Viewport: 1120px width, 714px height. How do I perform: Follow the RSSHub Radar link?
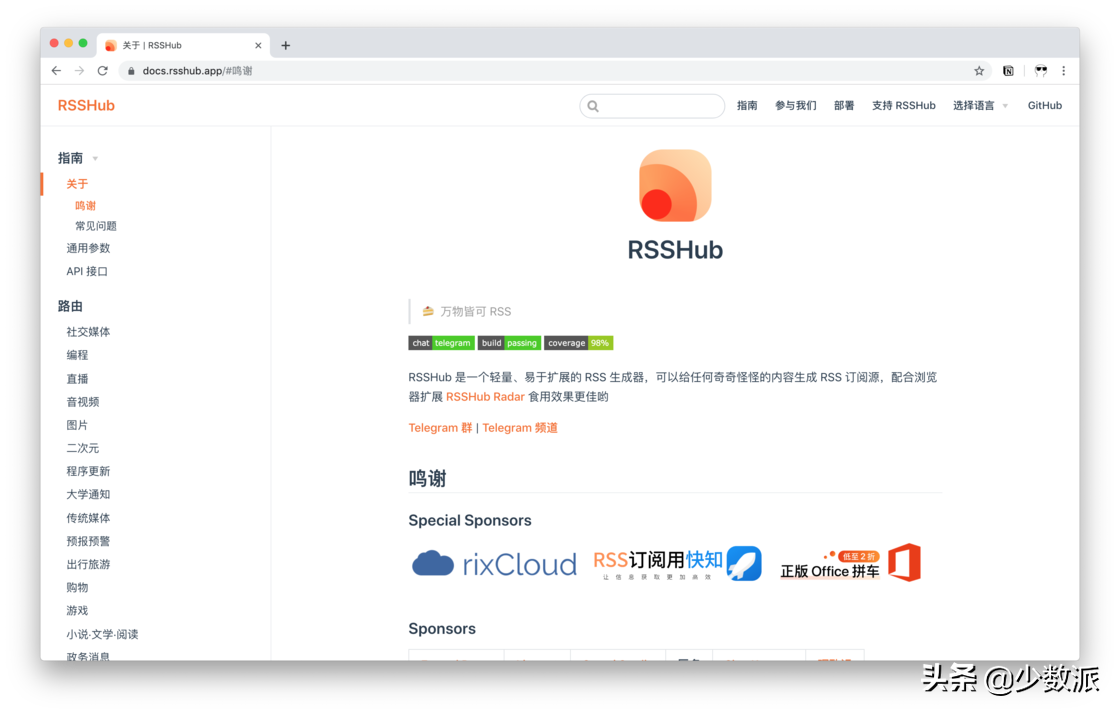[x=485, y=397]
